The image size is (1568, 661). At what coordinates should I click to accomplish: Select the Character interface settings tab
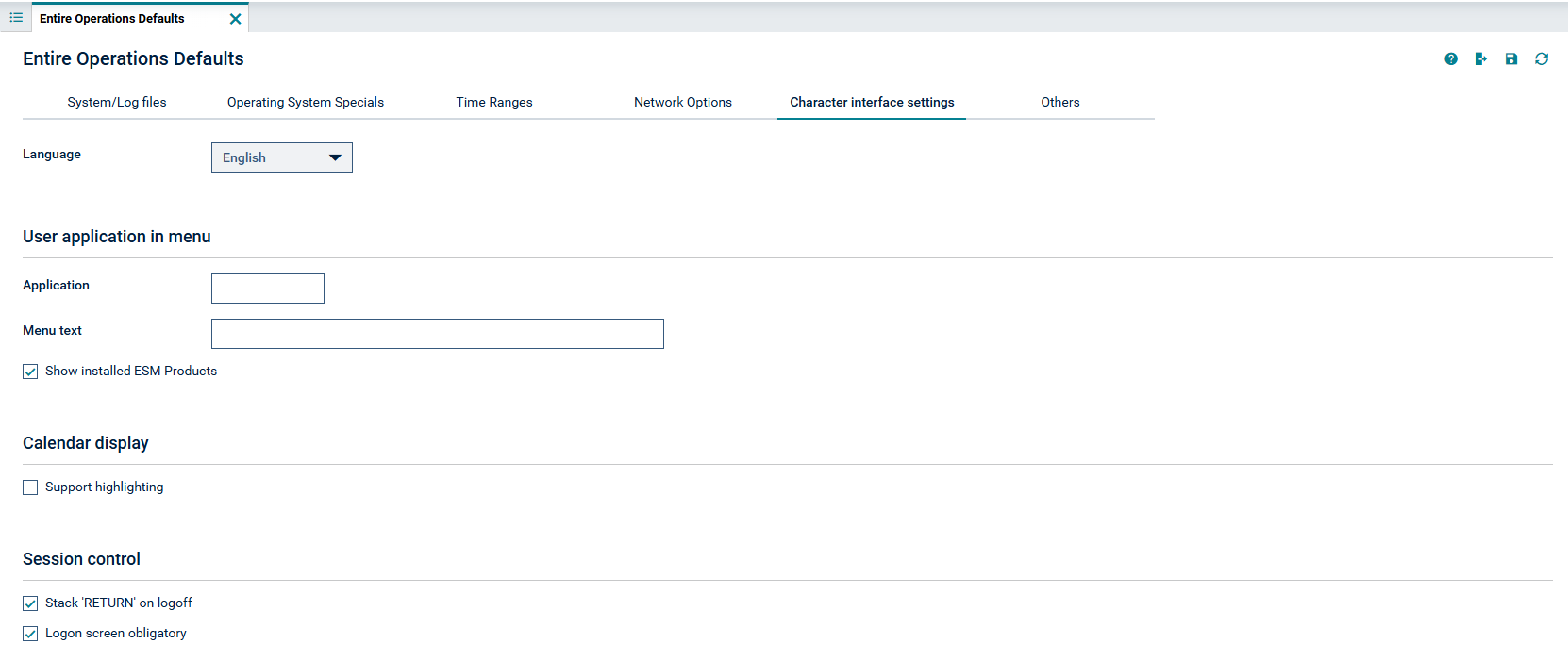(872, 103)
